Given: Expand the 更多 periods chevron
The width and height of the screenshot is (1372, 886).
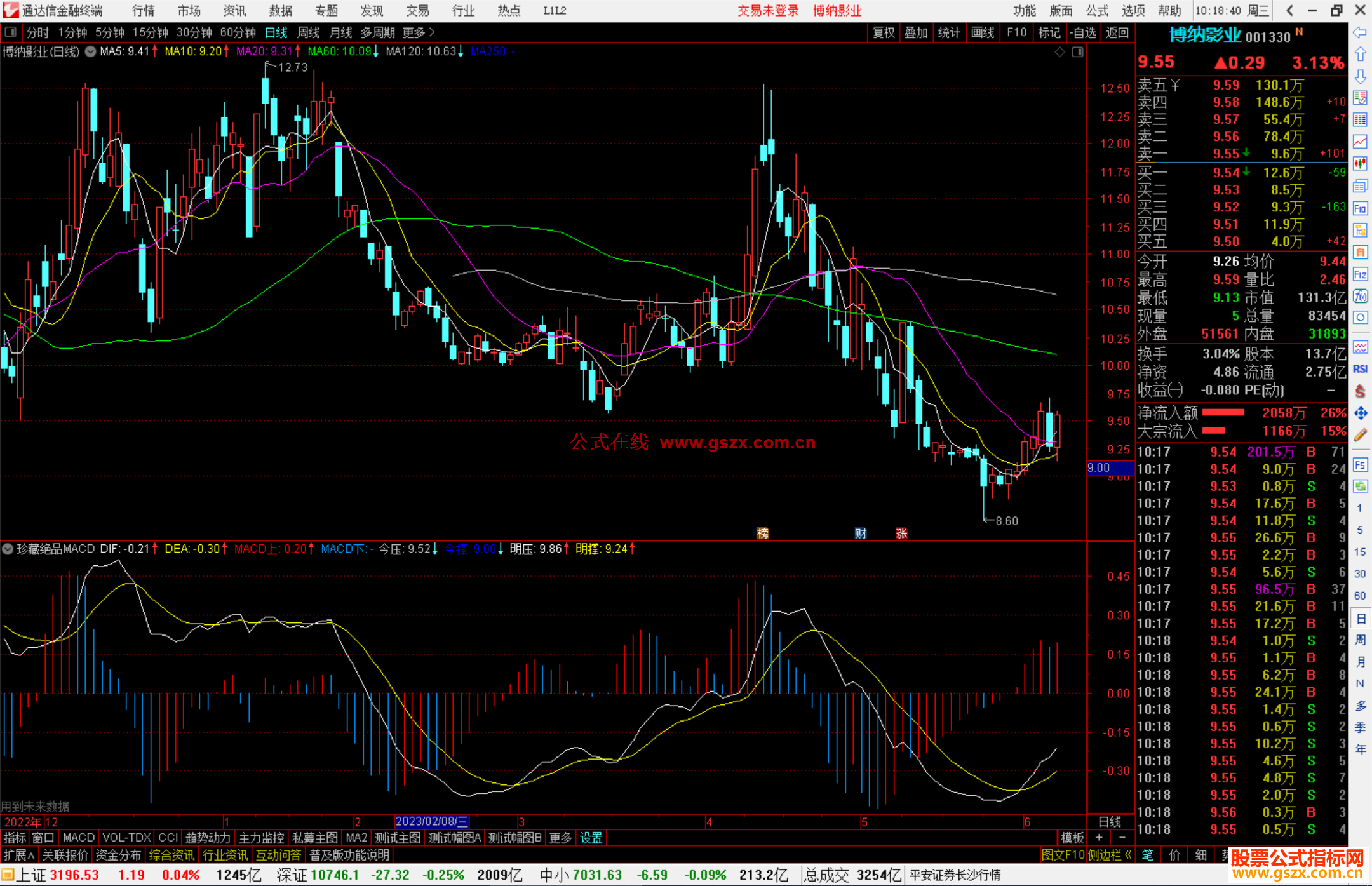Looking at the screenshot, I should coord(432,32).
